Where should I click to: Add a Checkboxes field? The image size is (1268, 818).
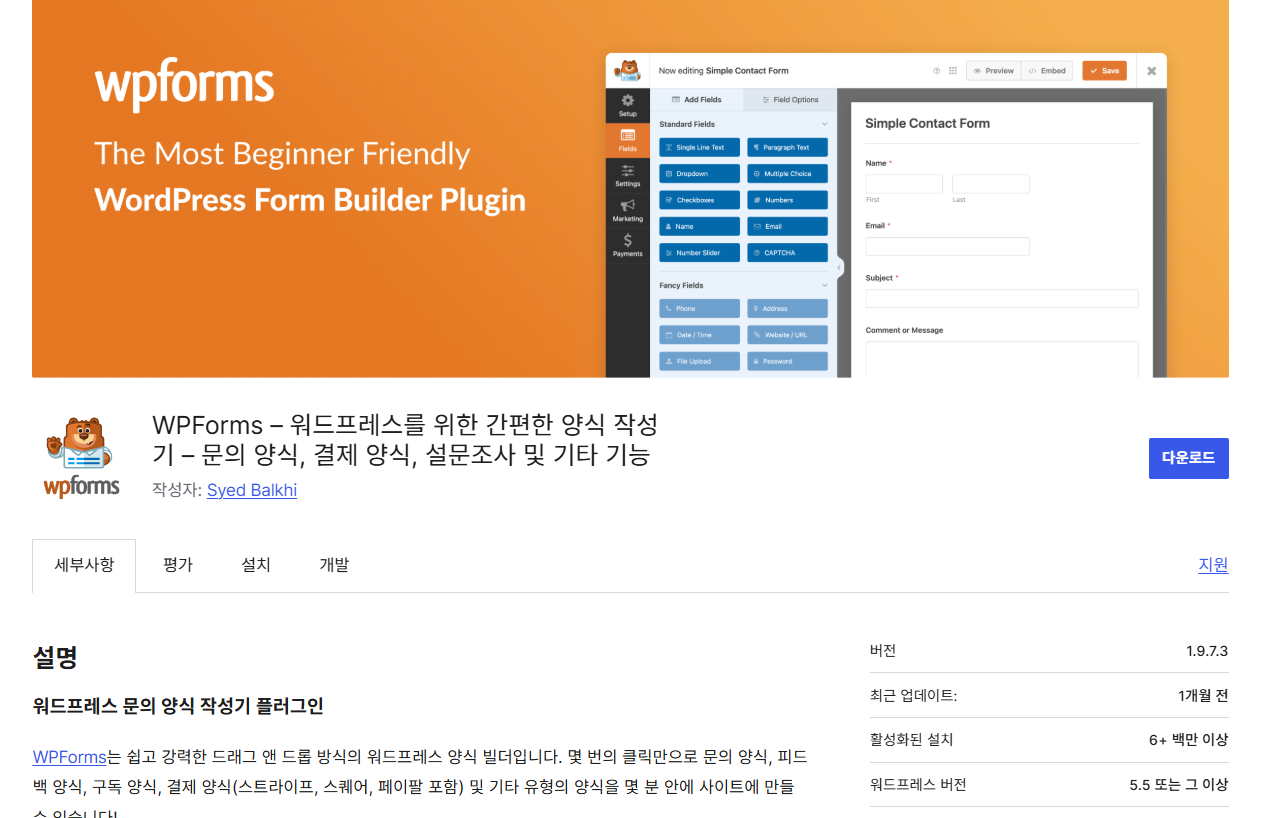(x=700, y=200)
